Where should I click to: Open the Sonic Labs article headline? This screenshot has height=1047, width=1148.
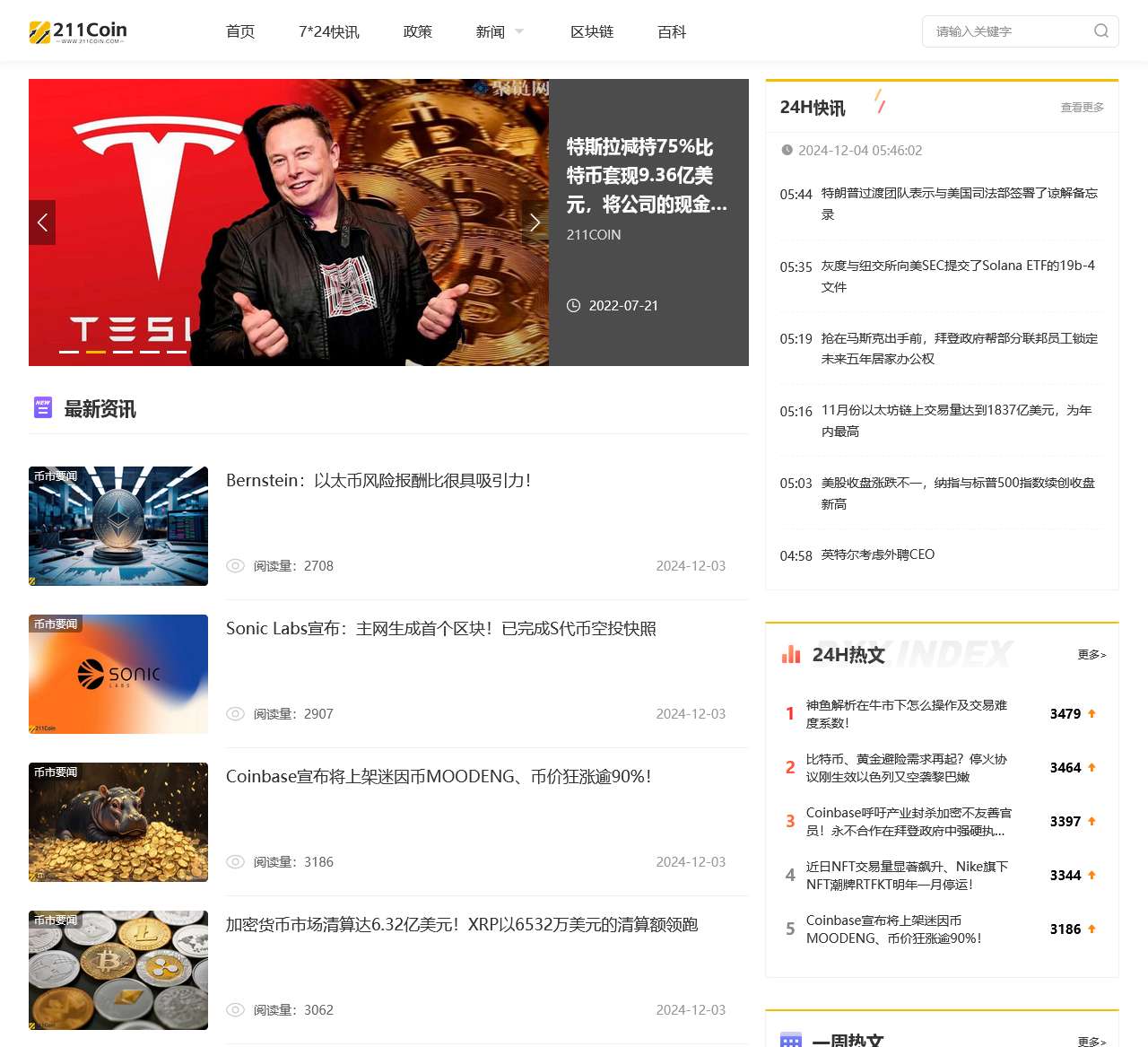click(x=440, y=628)
